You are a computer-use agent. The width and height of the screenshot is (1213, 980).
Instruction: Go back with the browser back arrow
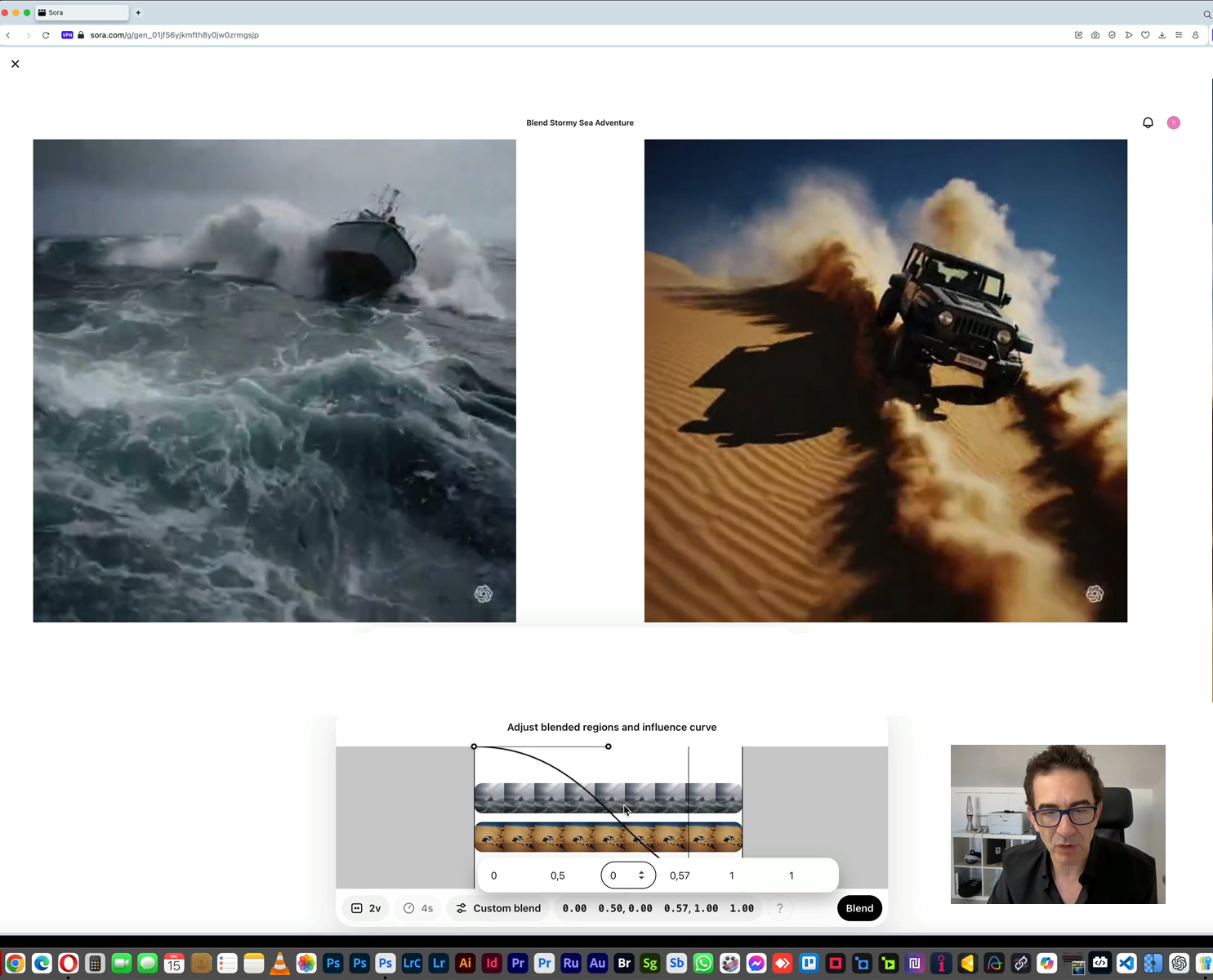(x=8, y=35)
